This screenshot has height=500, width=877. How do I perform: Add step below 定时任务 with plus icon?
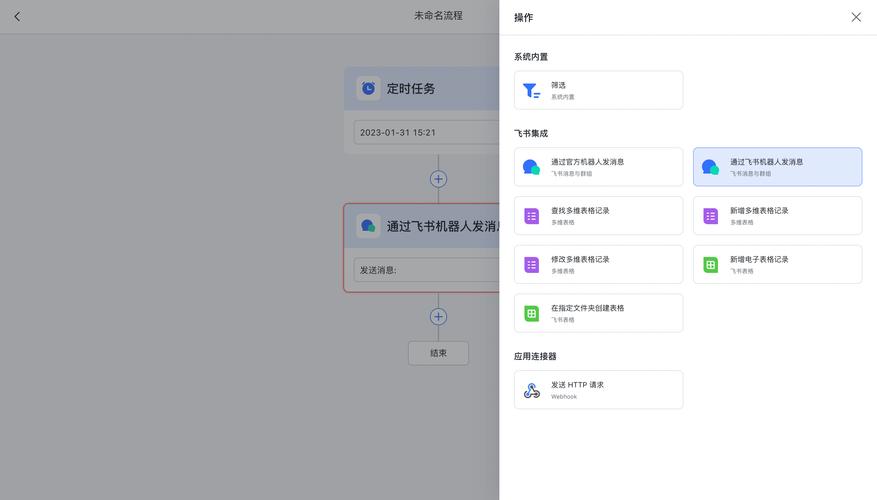click(x=438, y=179)
